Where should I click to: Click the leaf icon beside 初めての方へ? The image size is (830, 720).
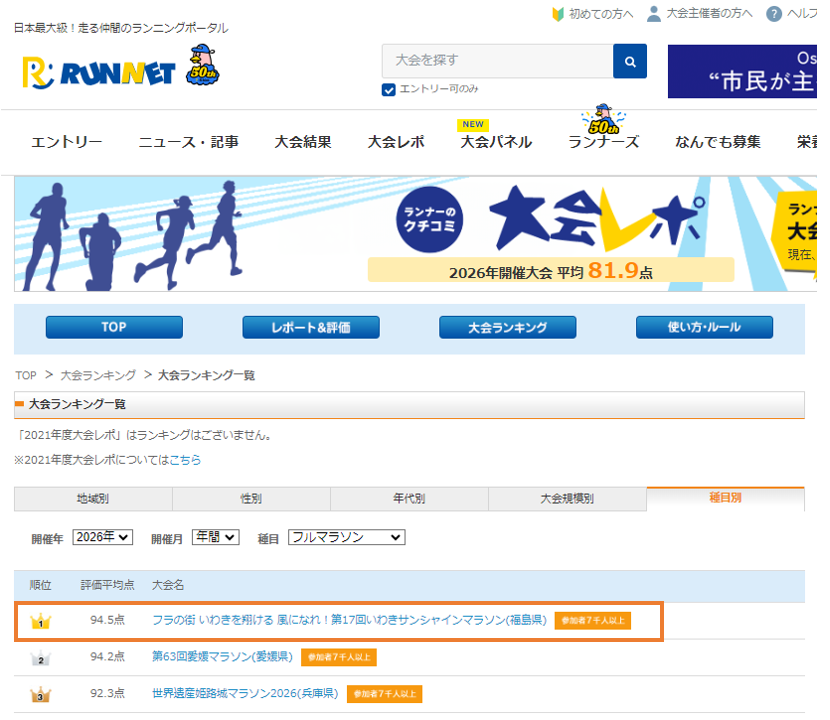(556, 13)
